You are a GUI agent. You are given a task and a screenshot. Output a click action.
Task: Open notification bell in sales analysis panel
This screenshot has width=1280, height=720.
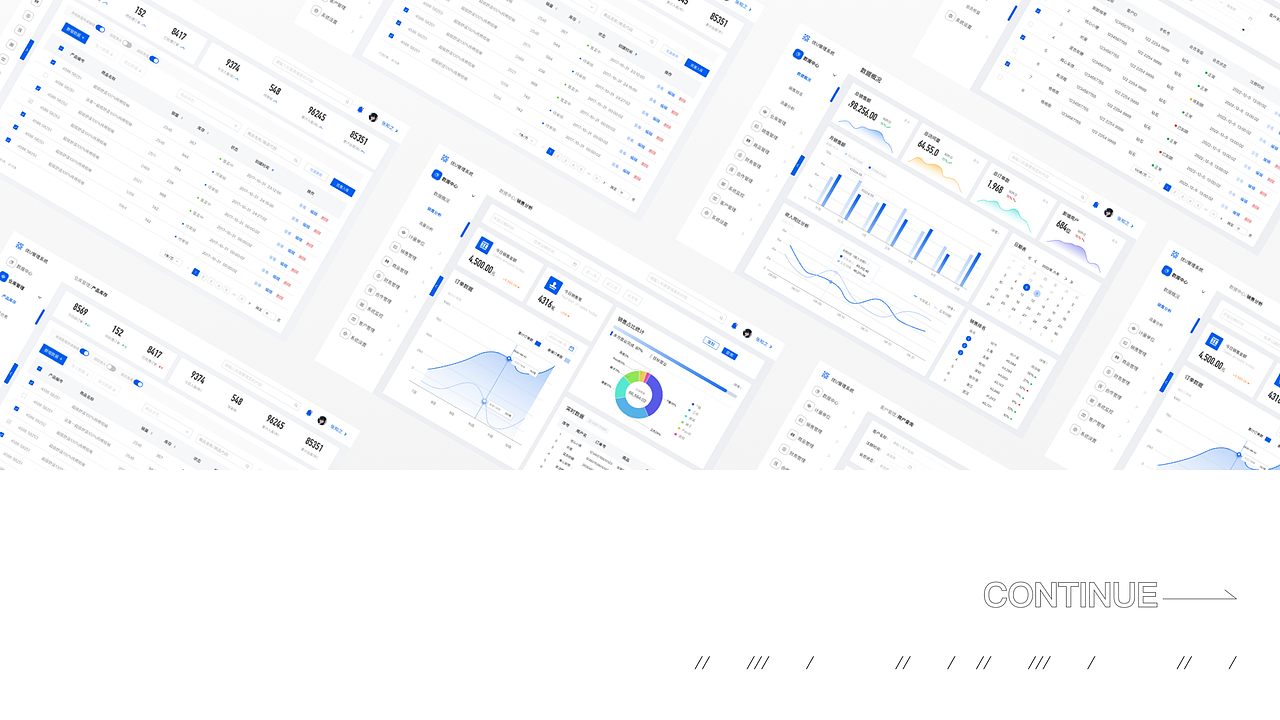tap(735, 326)
